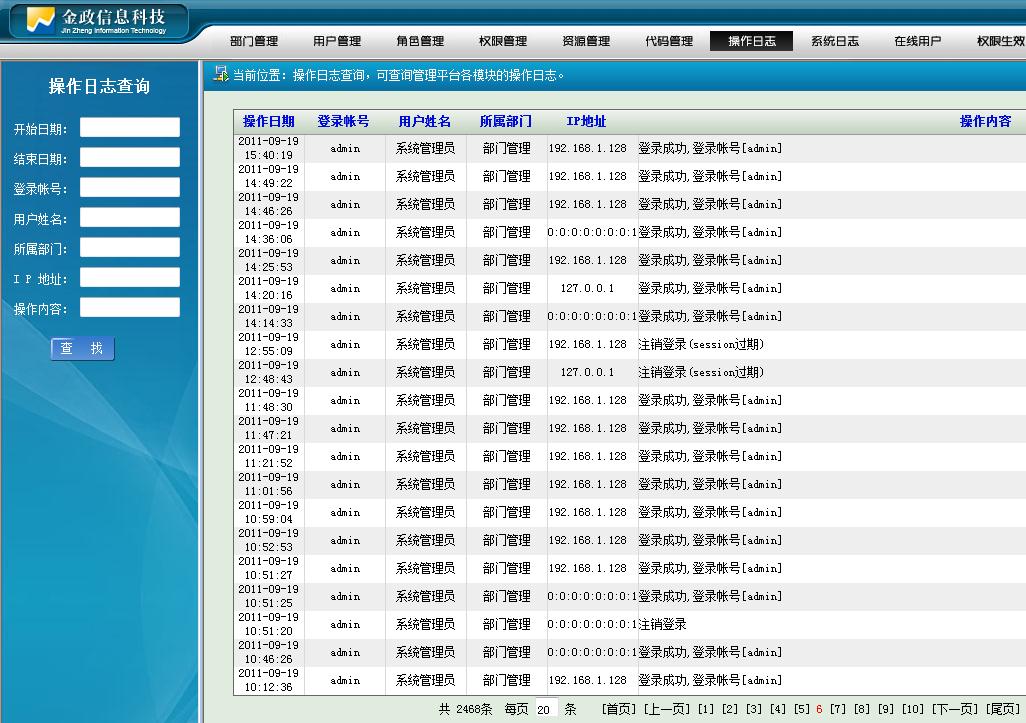This screenshot has height=723, width=1026.
Task: Focus the 用户姓名 input field
Action: (x=130, y=218)
